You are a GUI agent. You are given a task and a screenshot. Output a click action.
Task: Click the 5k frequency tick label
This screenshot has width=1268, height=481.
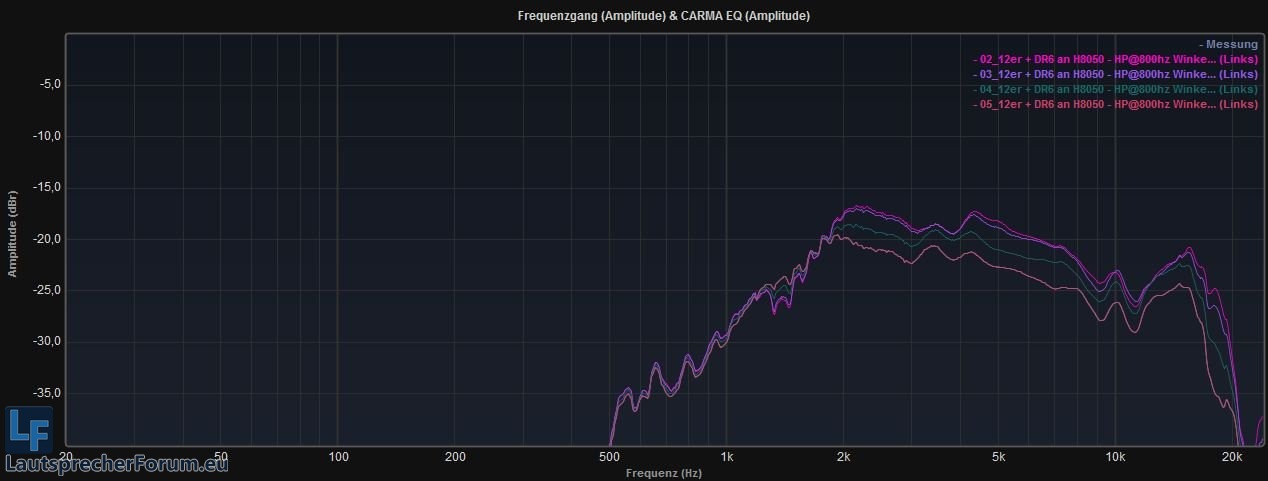[999, 457]
